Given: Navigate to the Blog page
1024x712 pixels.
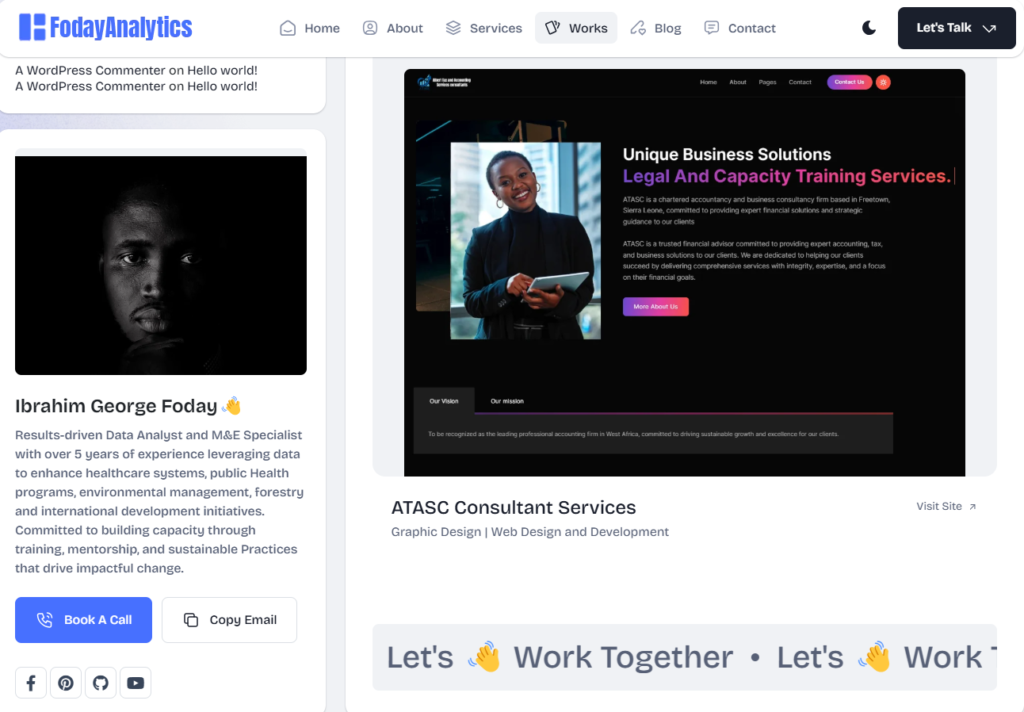Looking at the screenshot, I should pyautogui.click(x=656, y=28).
